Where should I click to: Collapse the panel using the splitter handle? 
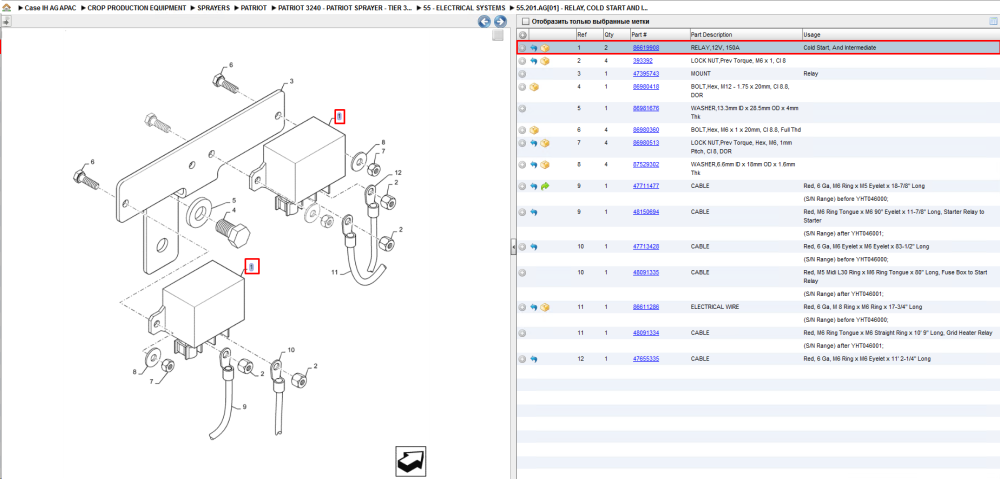pos(513,247)
